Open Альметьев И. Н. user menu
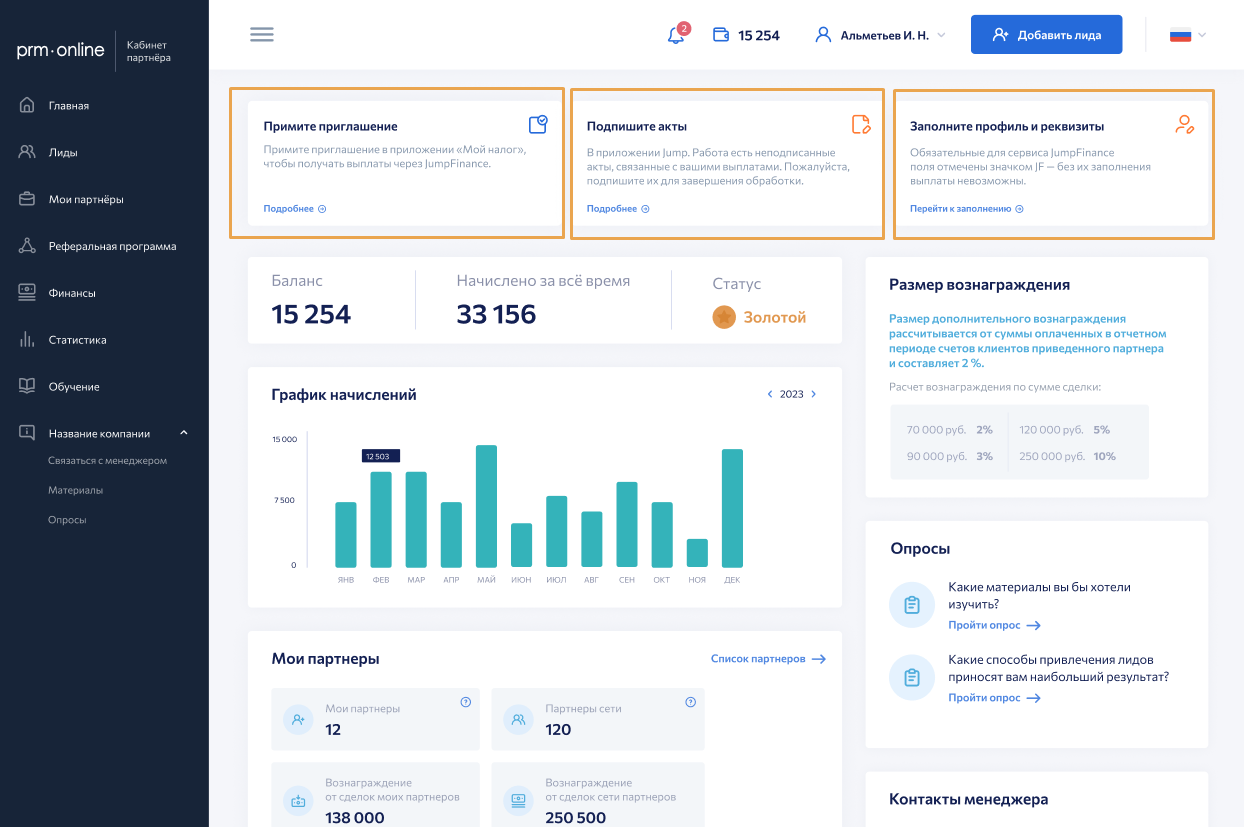1244x827 pixels. coord(873,35)
